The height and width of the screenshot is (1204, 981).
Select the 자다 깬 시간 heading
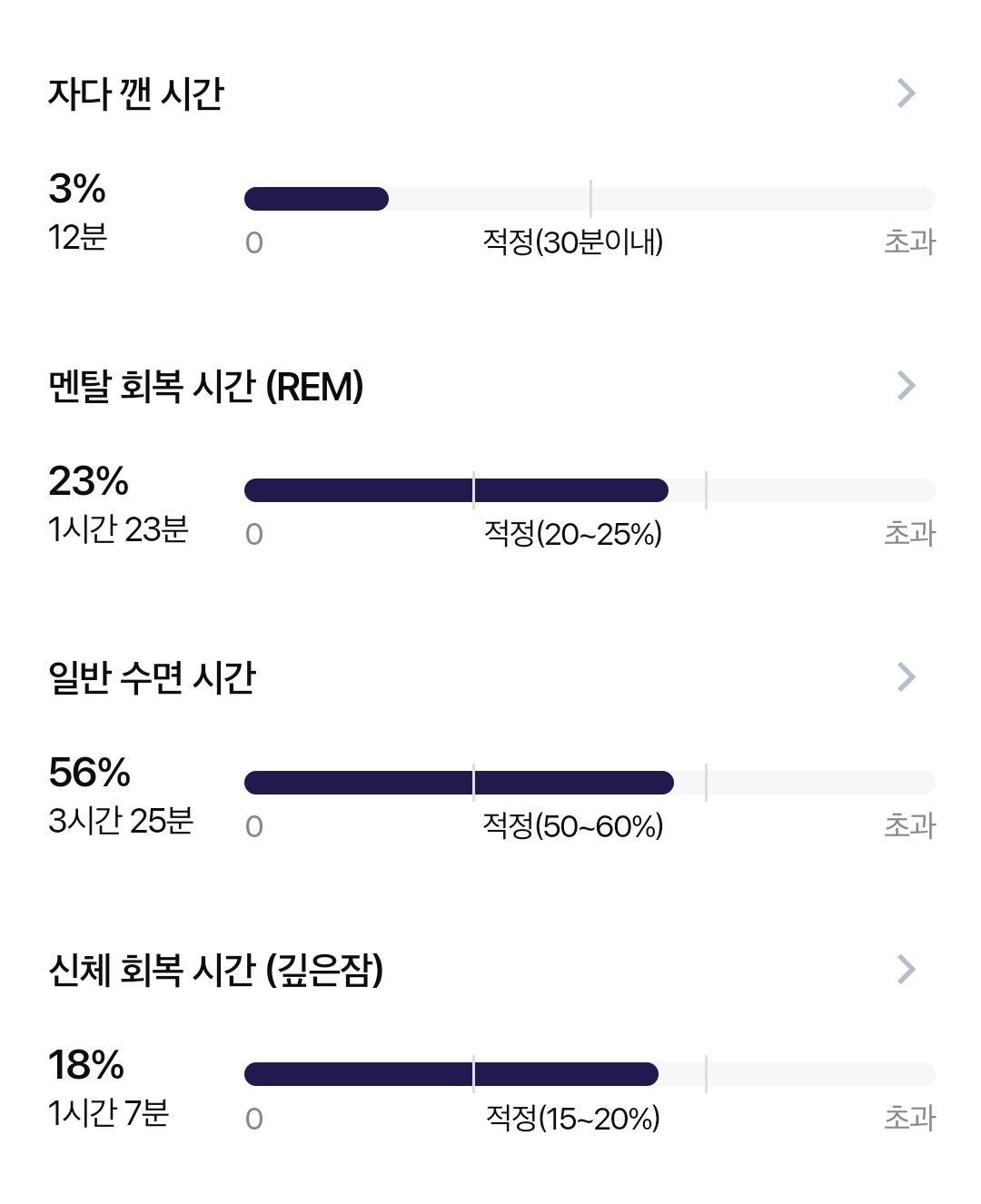(135, 94)
